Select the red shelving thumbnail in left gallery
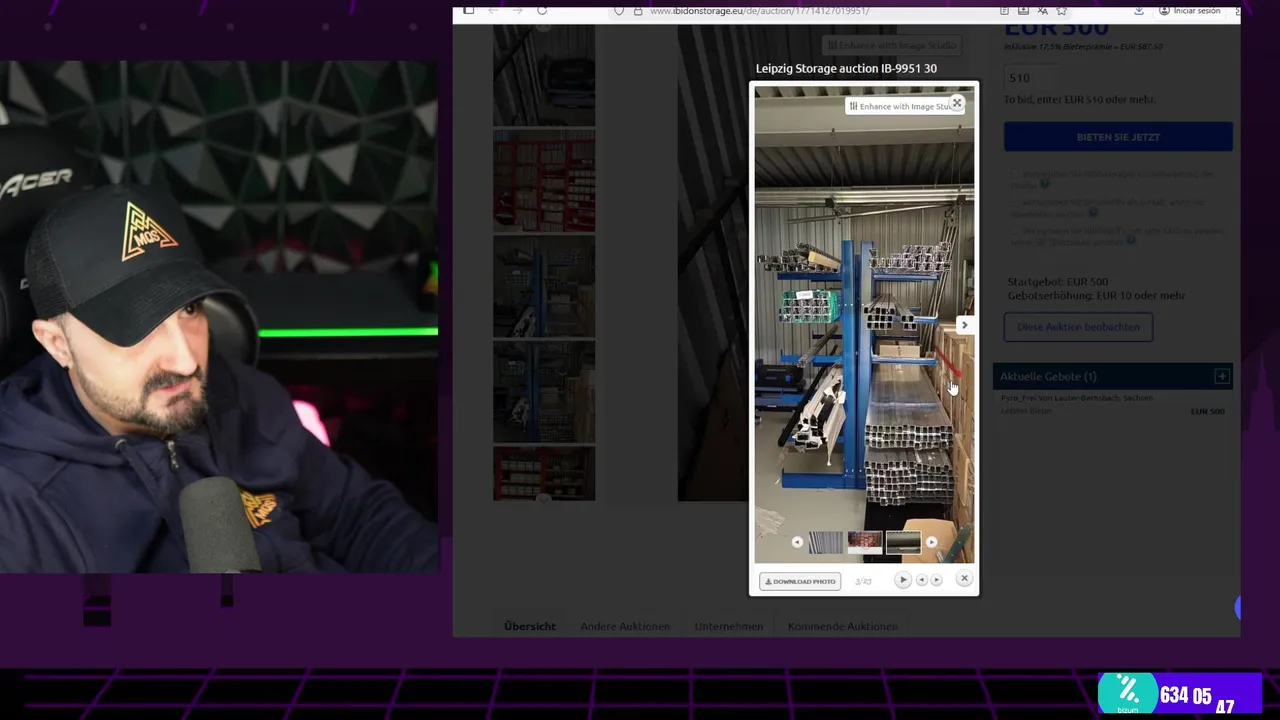The image size is (1280, 720). pos(544,181)
